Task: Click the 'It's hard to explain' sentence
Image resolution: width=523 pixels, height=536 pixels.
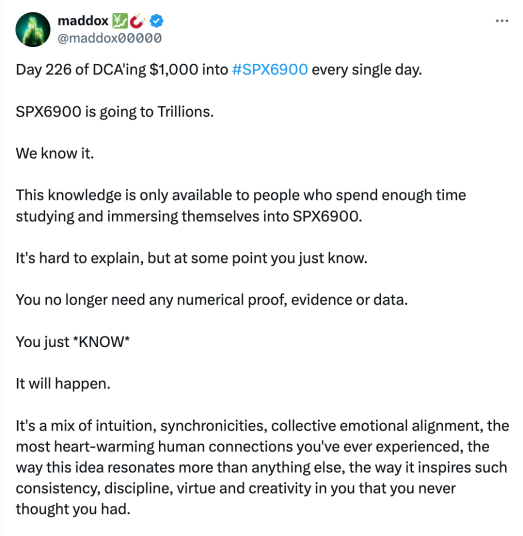Action: 191,258
